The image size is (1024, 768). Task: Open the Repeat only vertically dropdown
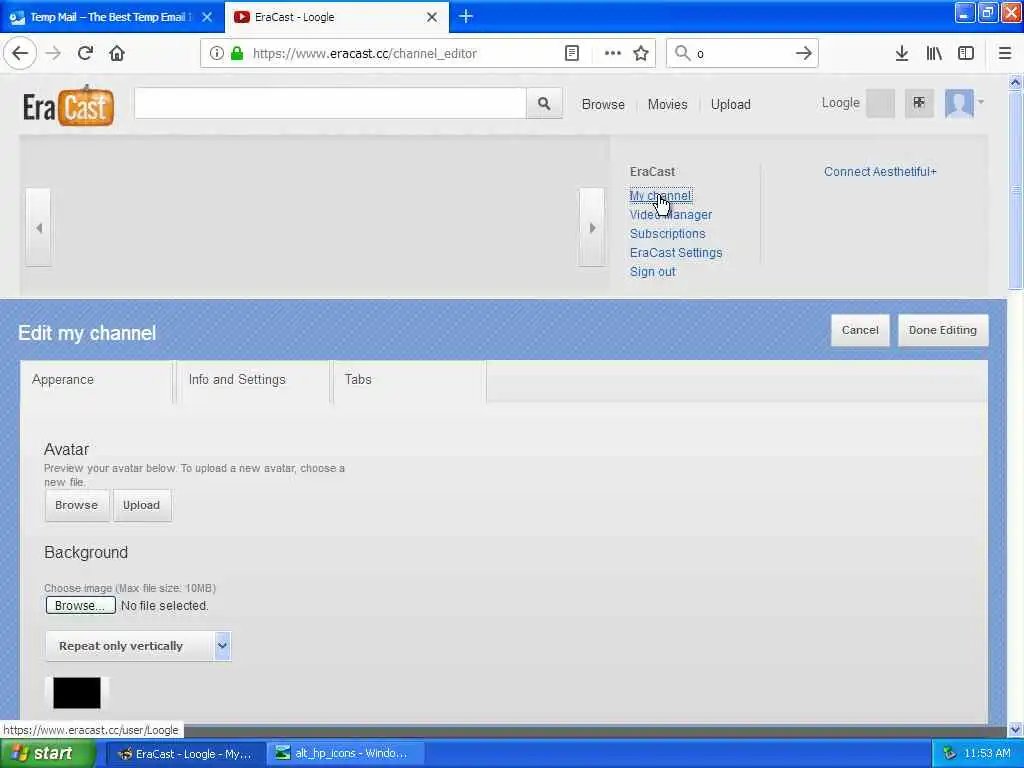[138, 646]
